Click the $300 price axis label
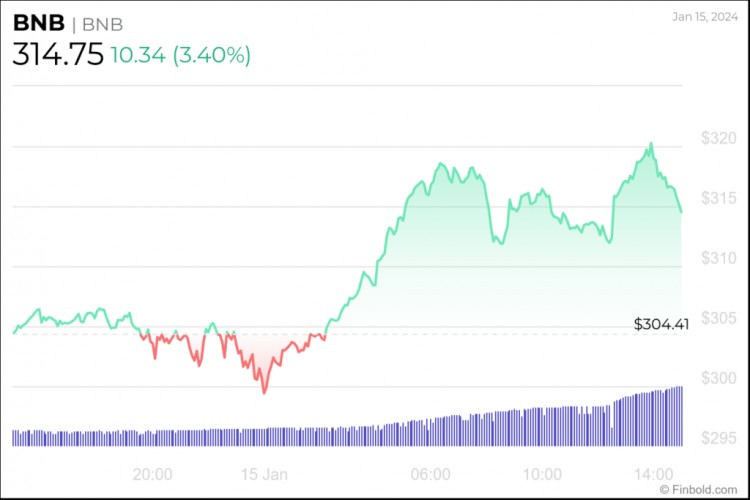Viewport: 750px width, 500px height. pos(717,378)
